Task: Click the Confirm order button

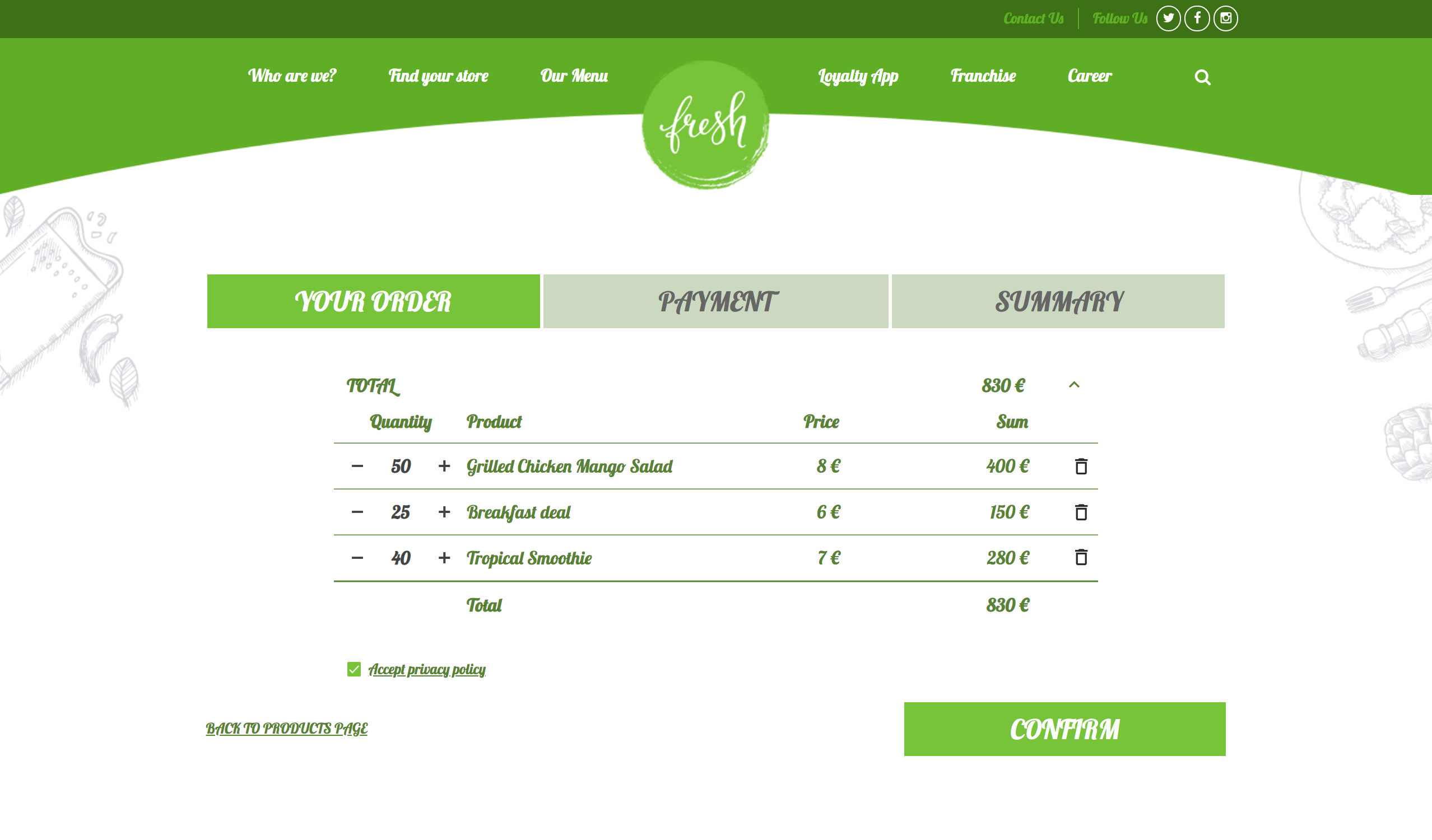Action: pyautogui.click(x=1065, y=729)
